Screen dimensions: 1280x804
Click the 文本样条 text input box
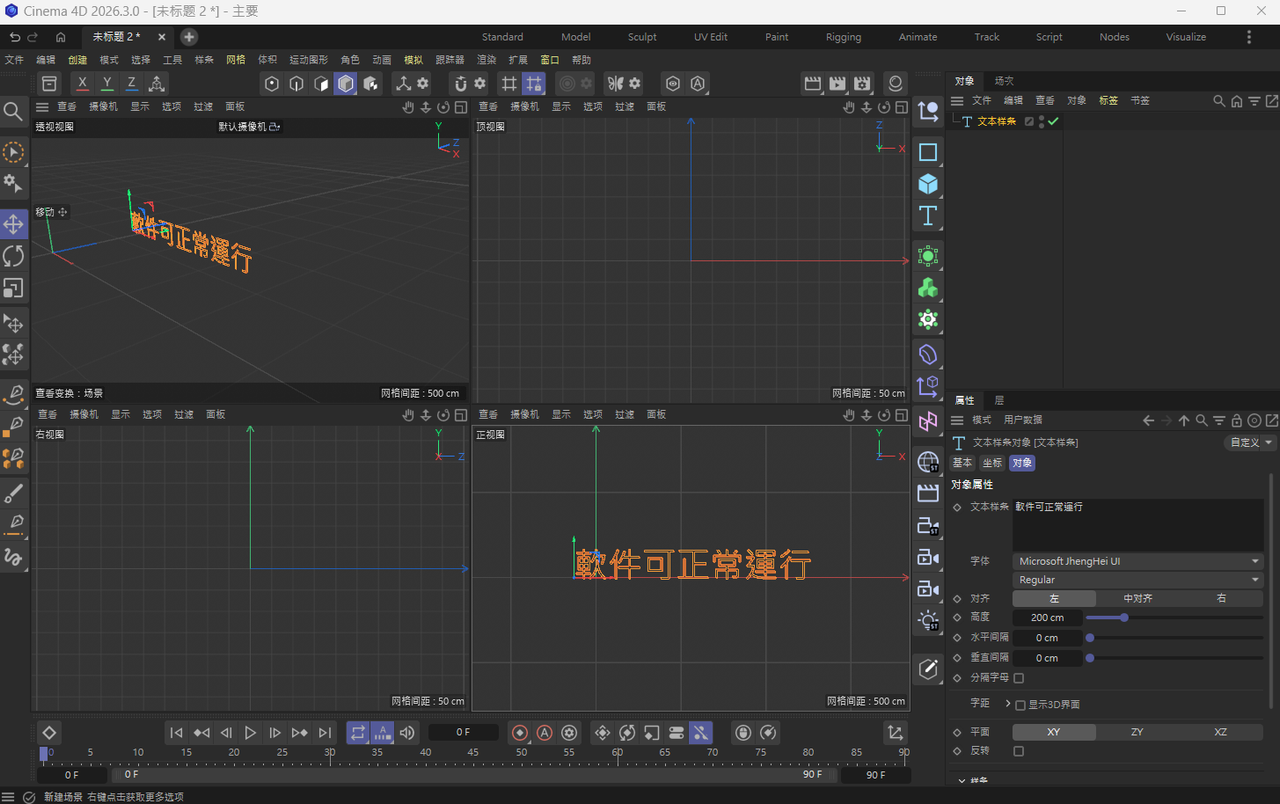(1138, 524)
